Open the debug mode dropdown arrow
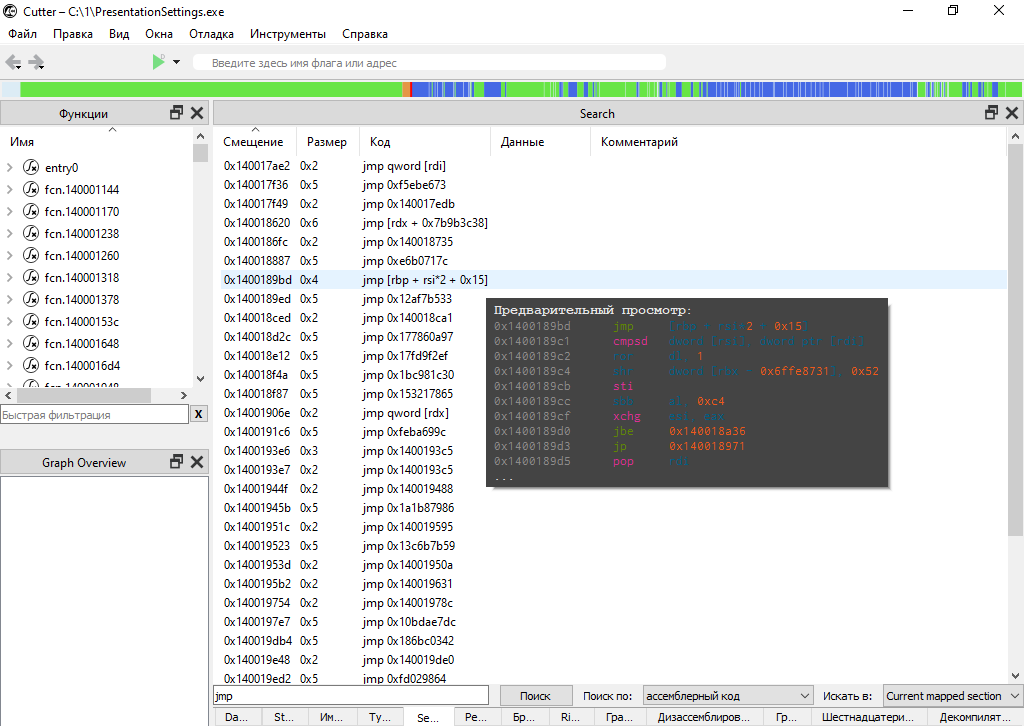Image resolution: width=1024 pixels, height=726 pixels. tap(176, 62)
